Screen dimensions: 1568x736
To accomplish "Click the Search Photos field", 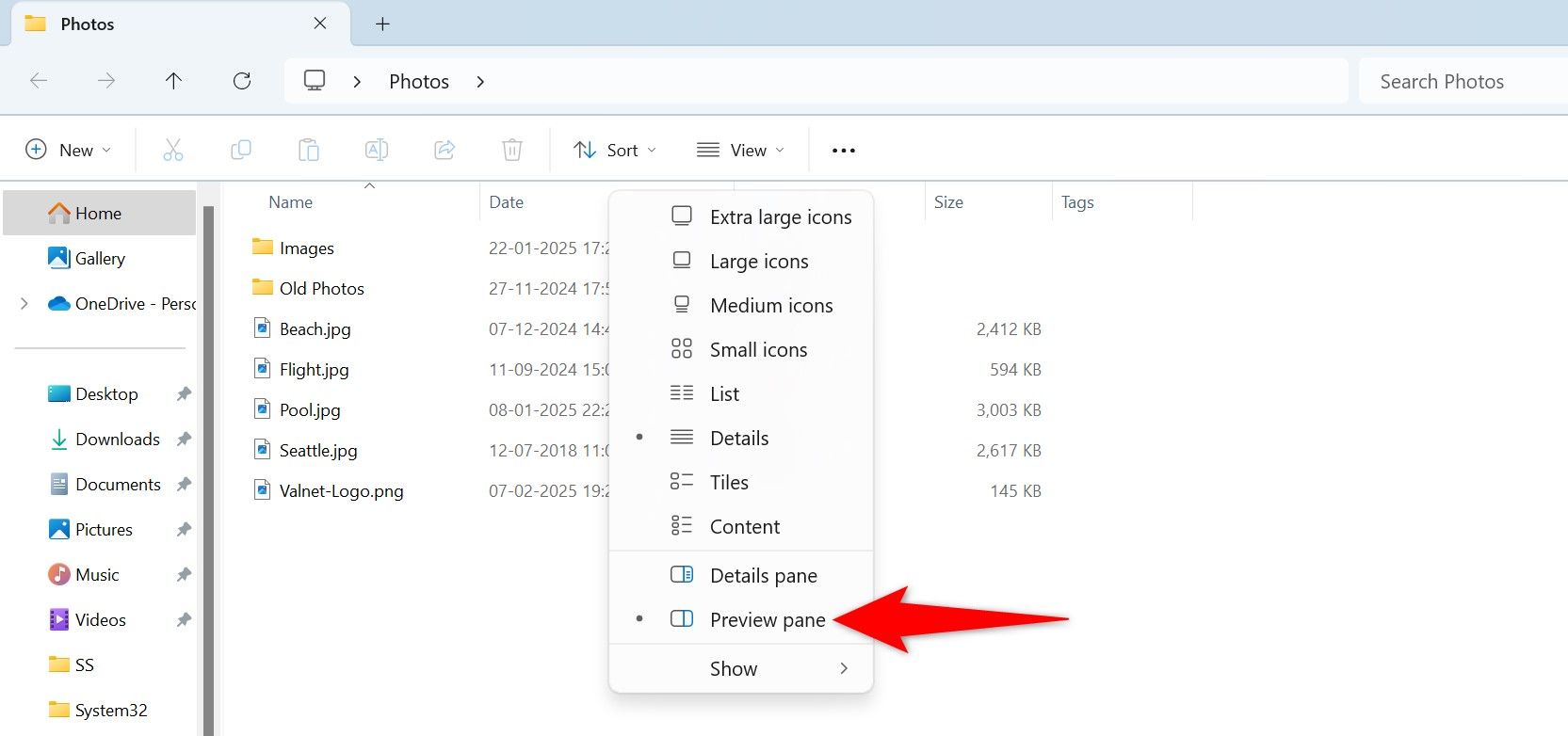I will pyautogui.click(x=1460, y=81).
